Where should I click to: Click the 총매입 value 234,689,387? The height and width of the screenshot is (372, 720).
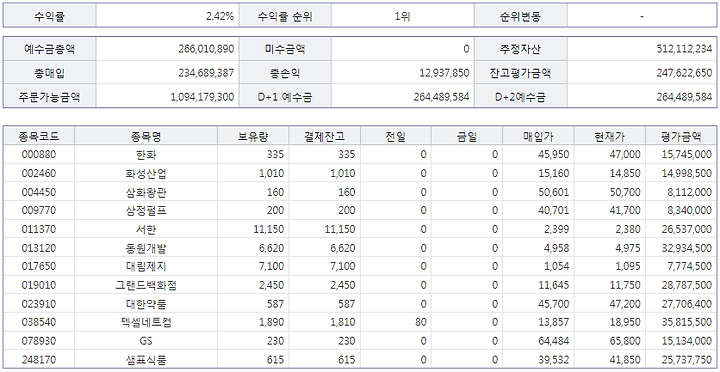coord(206,73)
